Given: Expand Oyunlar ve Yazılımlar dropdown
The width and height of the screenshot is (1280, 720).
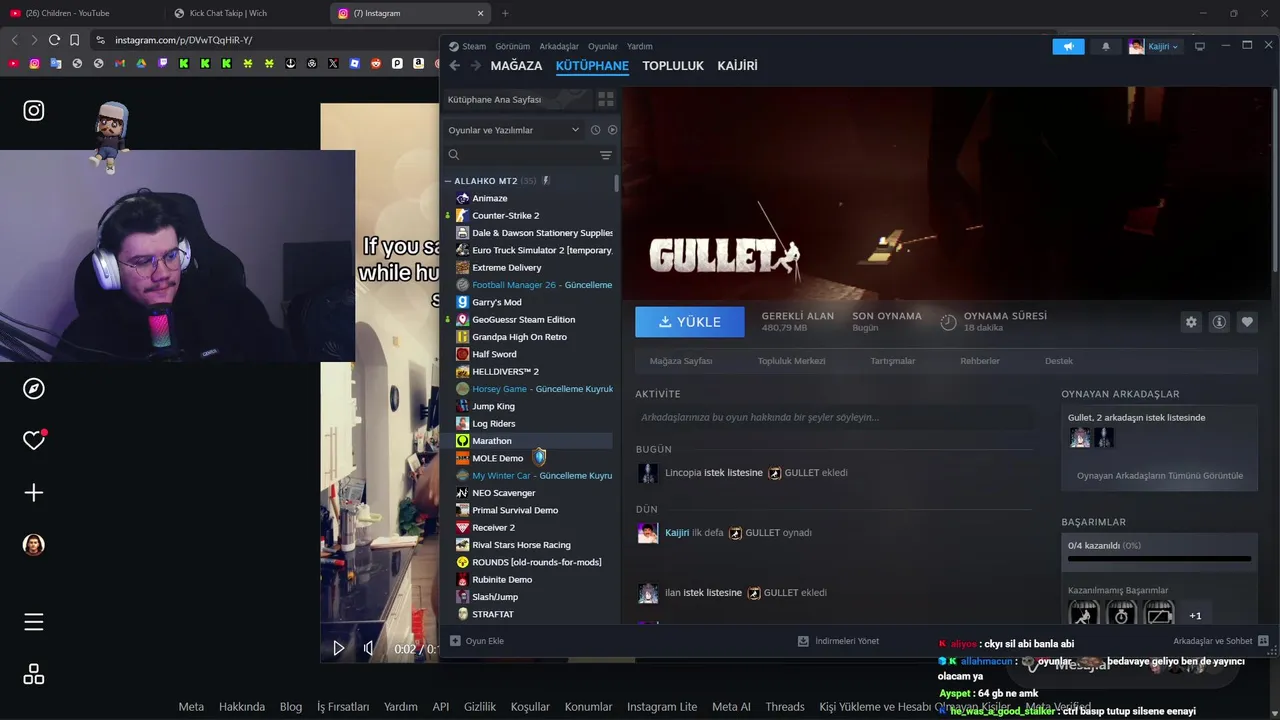Looking at the screenshot, I should coord(513,130).
